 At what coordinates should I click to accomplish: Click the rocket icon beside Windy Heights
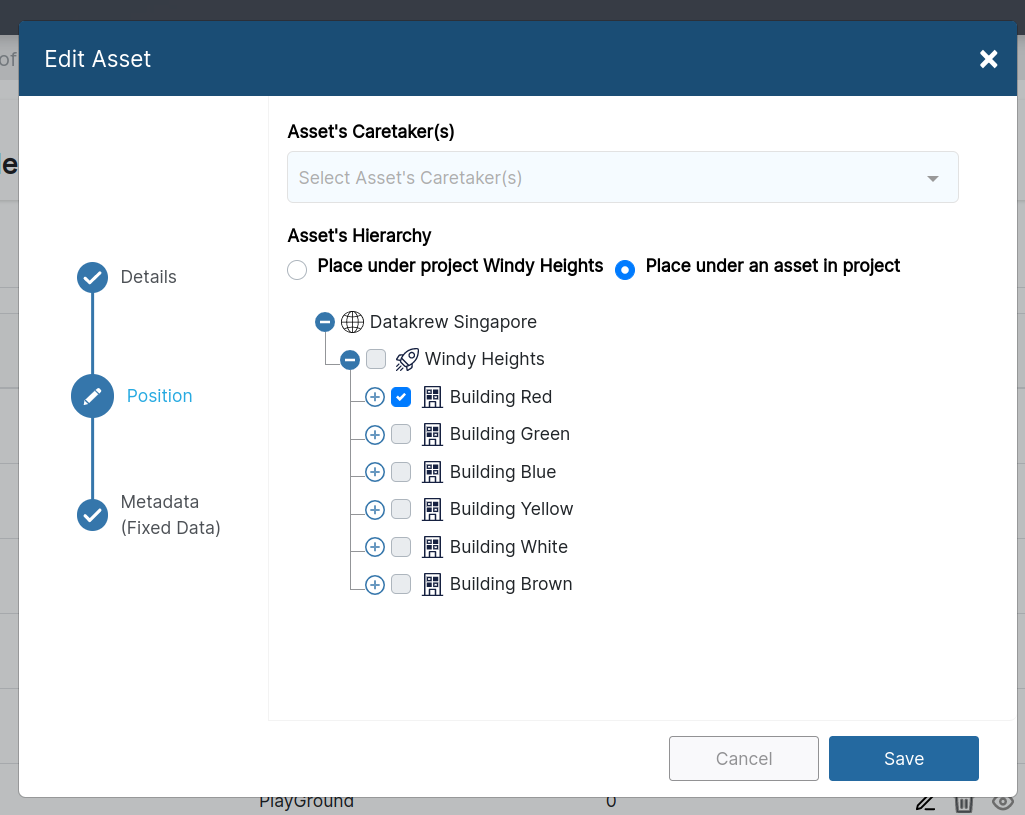(407, 359)
